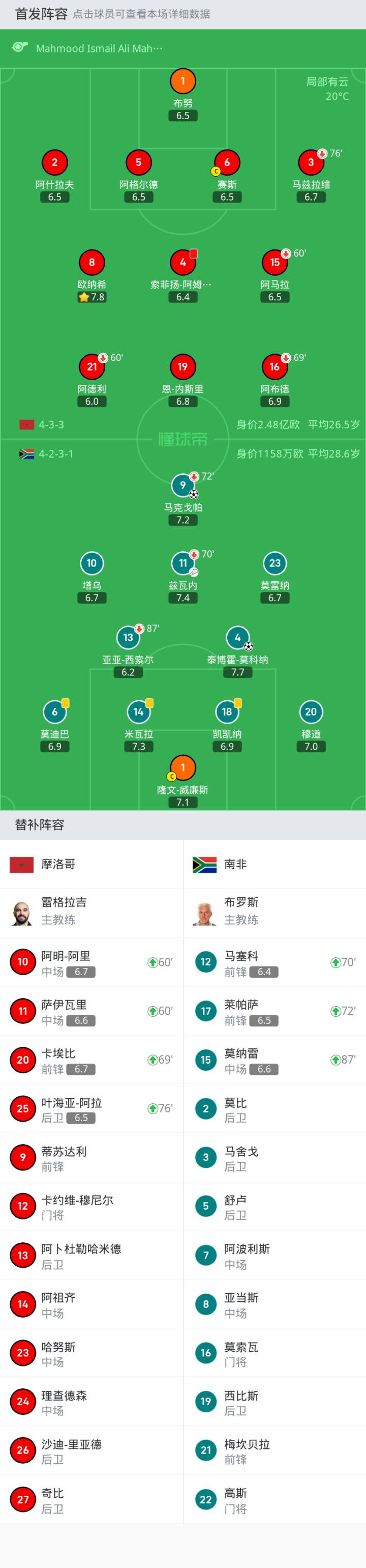This screenshot has width=366, height=1568.
Task: Open 泰博霍-莫科纳 number 4 player badge
Action: 237,637
